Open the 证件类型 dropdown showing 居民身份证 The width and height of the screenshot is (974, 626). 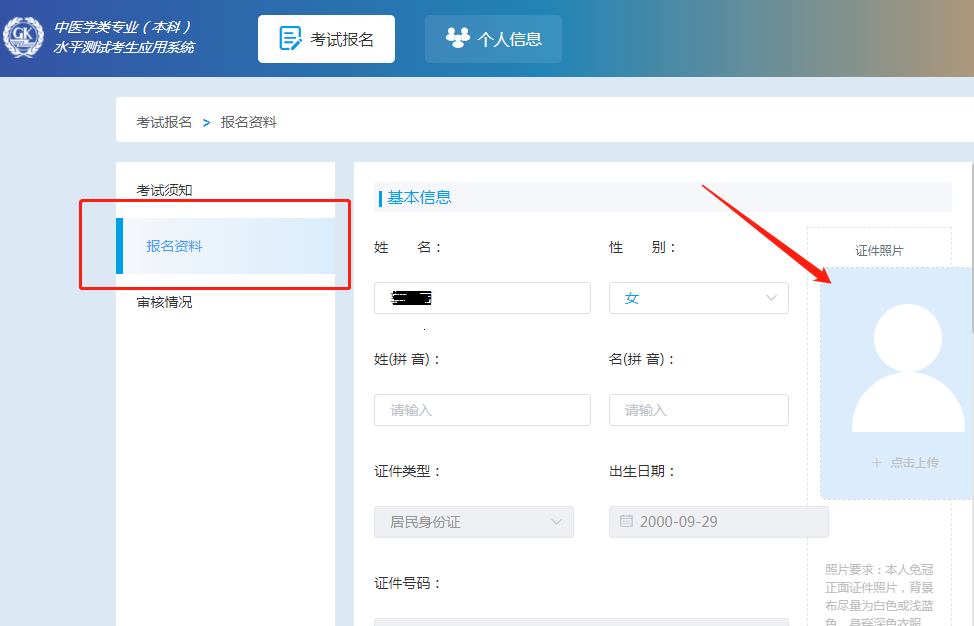[473, 522]
